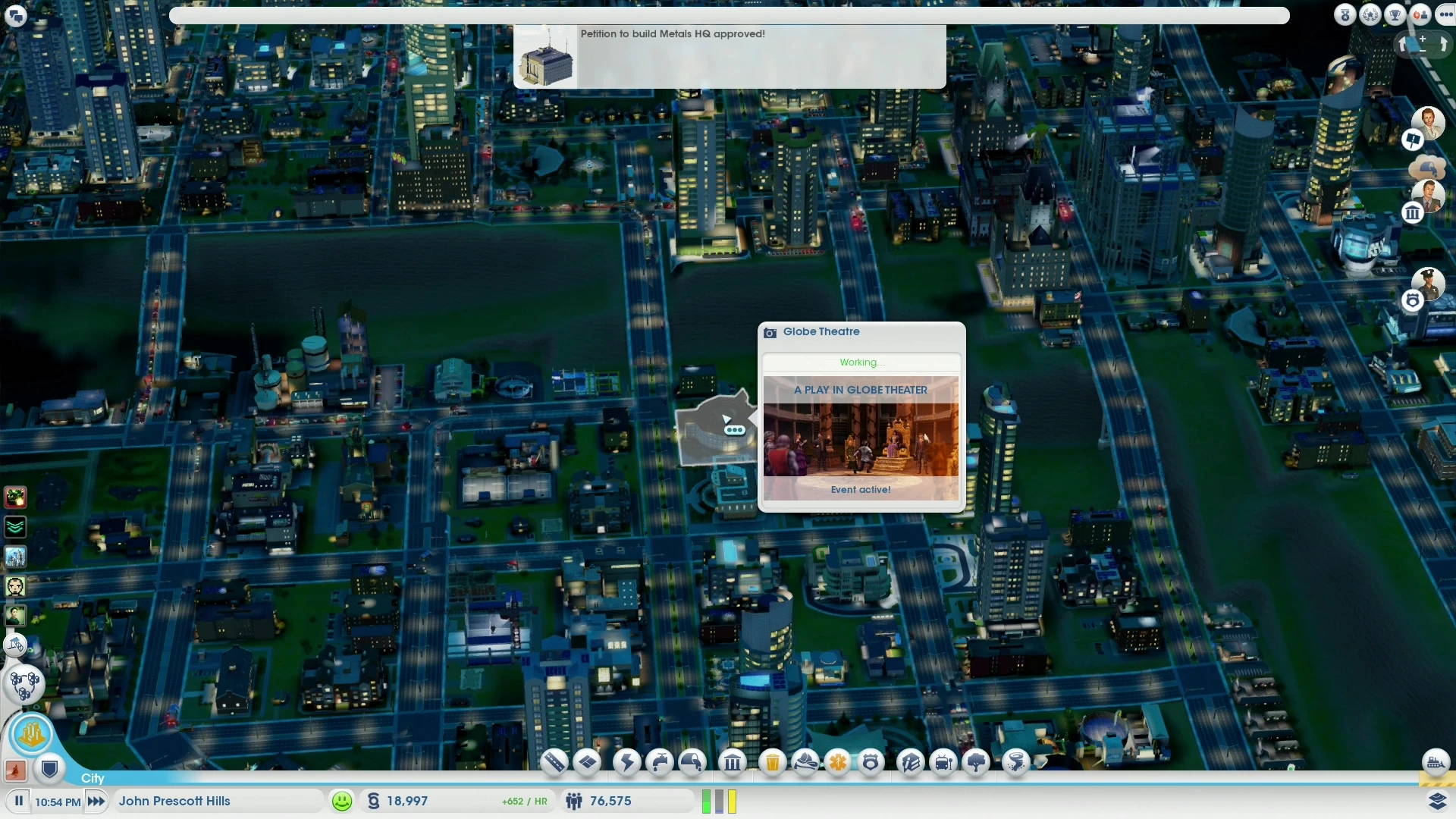Open the Parks tree menu
Image resolution: width=1456 pixels, height=819 pixels.
tap(977, 761)
